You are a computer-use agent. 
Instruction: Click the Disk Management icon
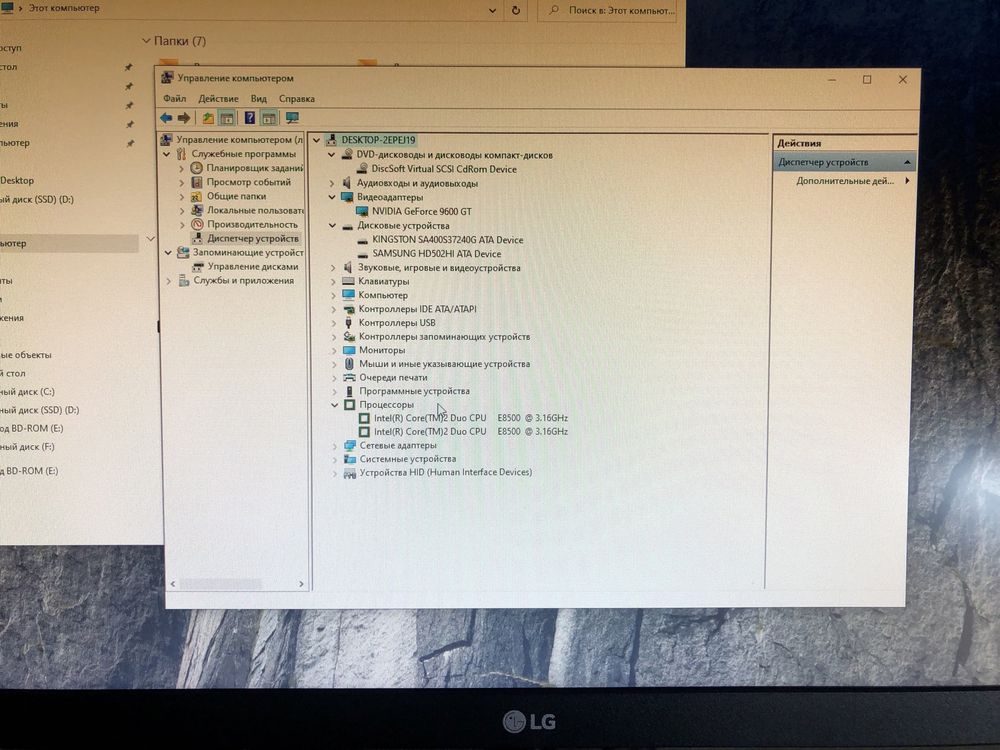[198, 267]
